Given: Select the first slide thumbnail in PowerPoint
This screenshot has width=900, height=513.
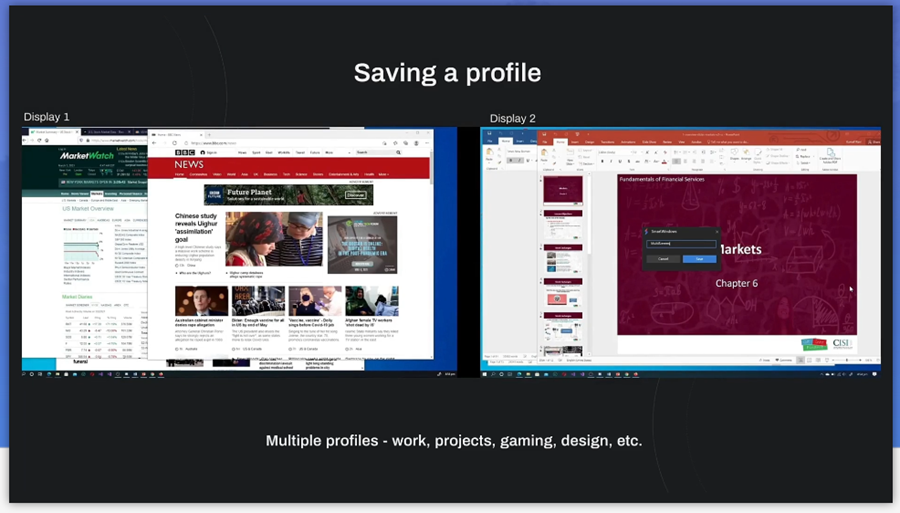Looking at the screenshot, I should pos(562,189).
